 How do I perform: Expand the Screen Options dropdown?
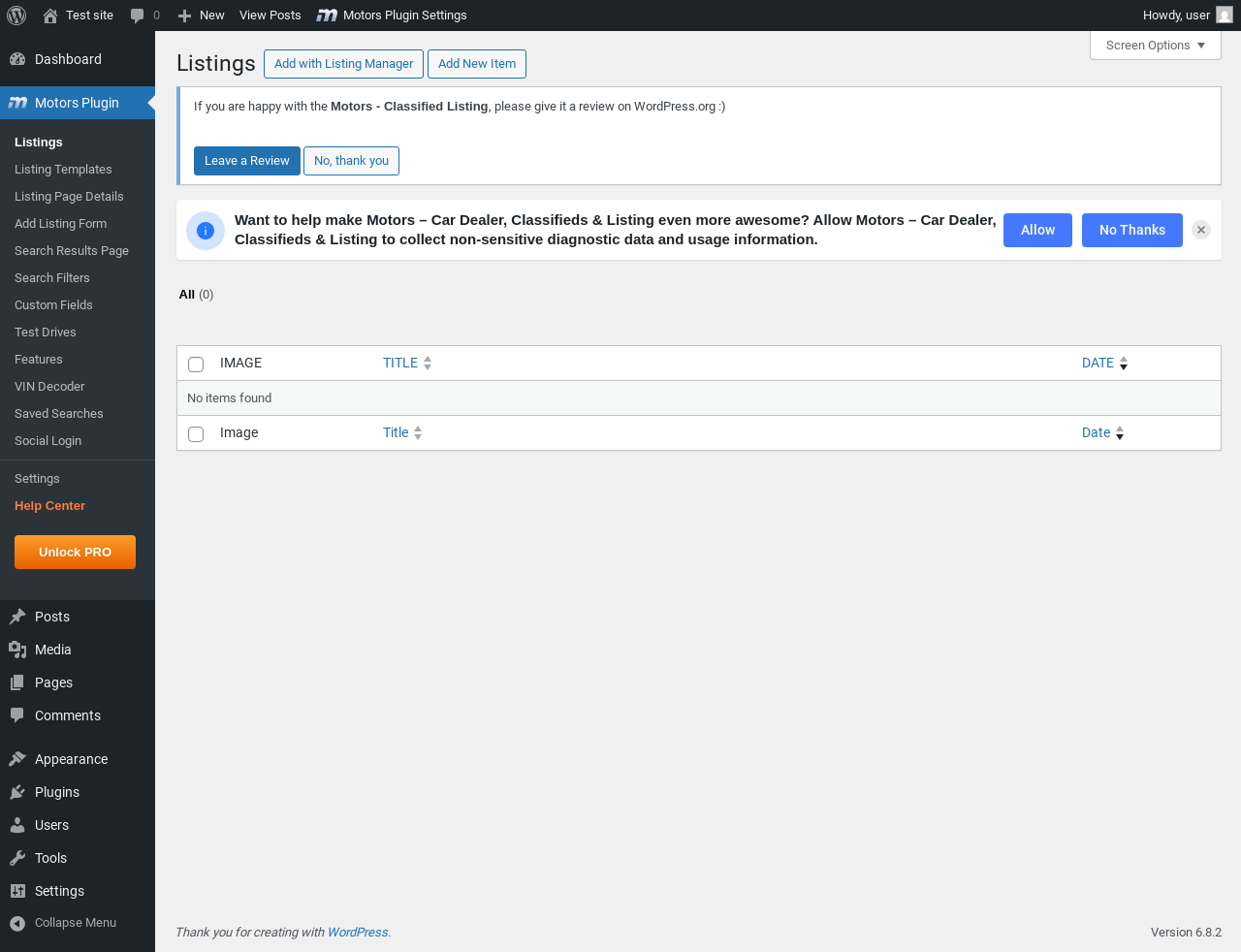(x=1156, y=46)
